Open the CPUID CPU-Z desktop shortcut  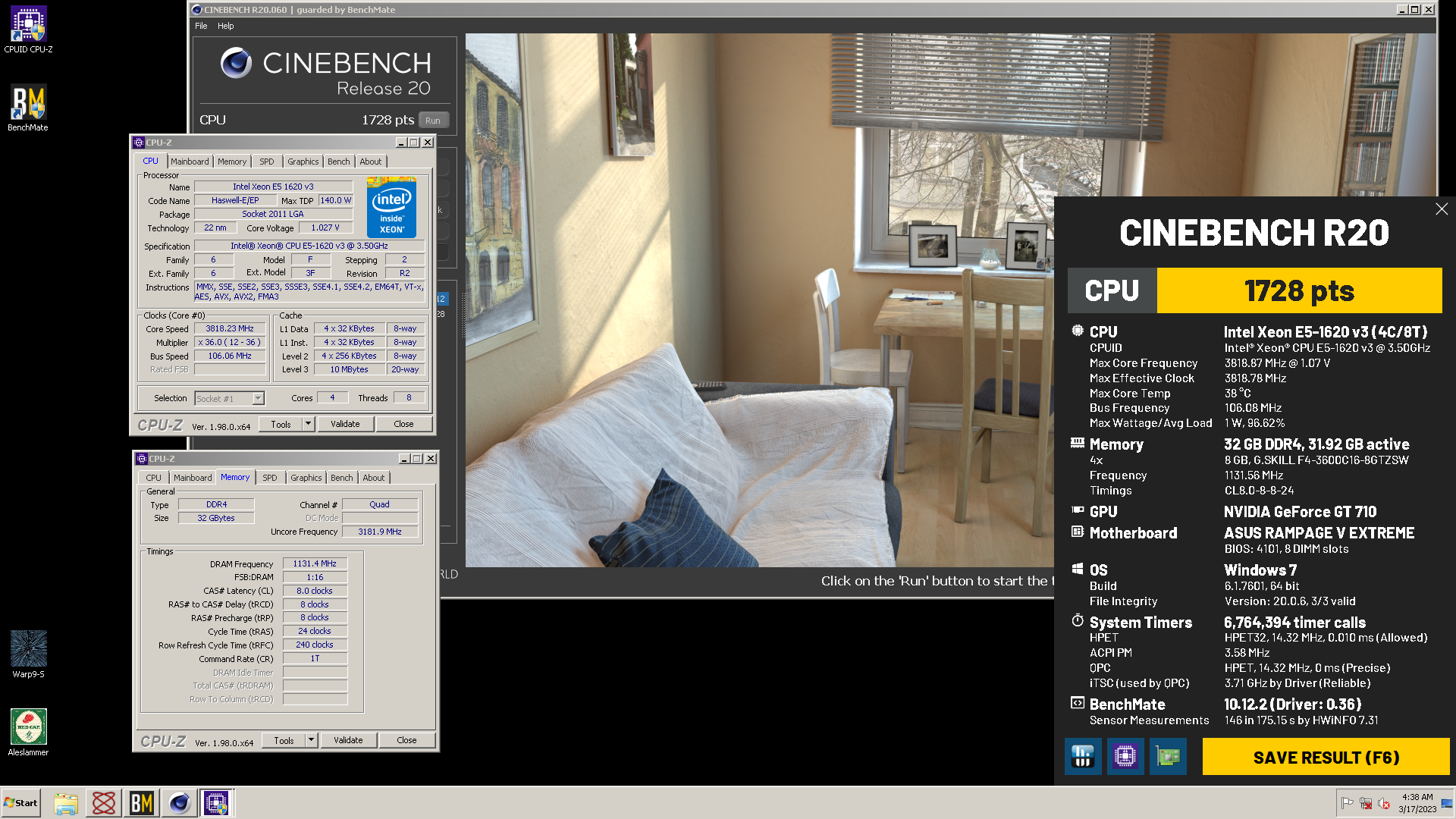(x=28, y=30)
